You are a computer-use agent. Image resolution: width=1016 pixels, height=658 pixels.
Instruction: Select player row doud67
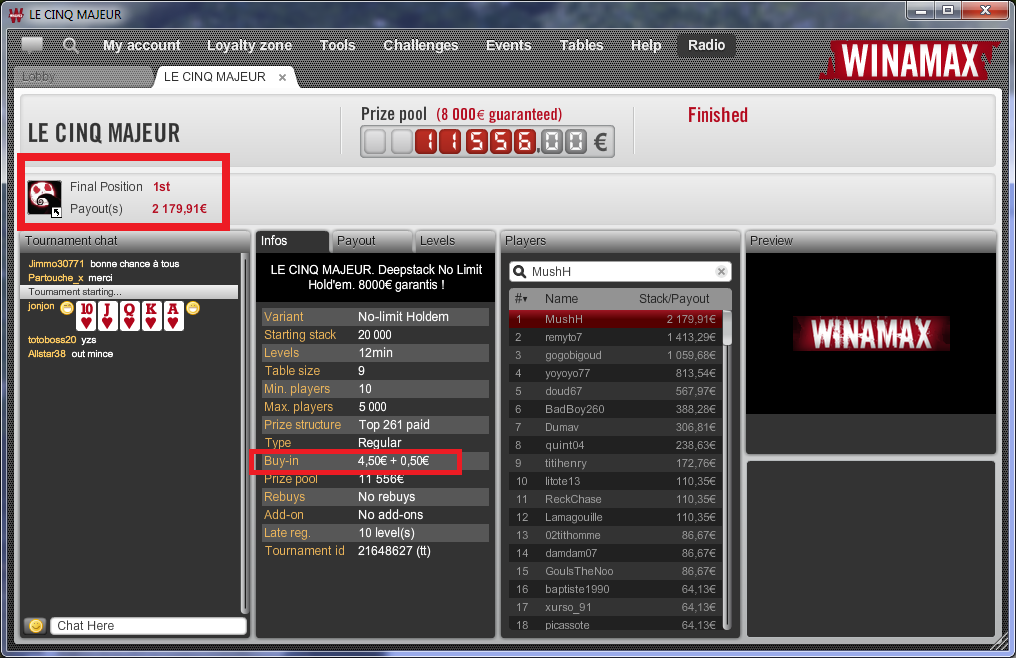tap(616, 392)
